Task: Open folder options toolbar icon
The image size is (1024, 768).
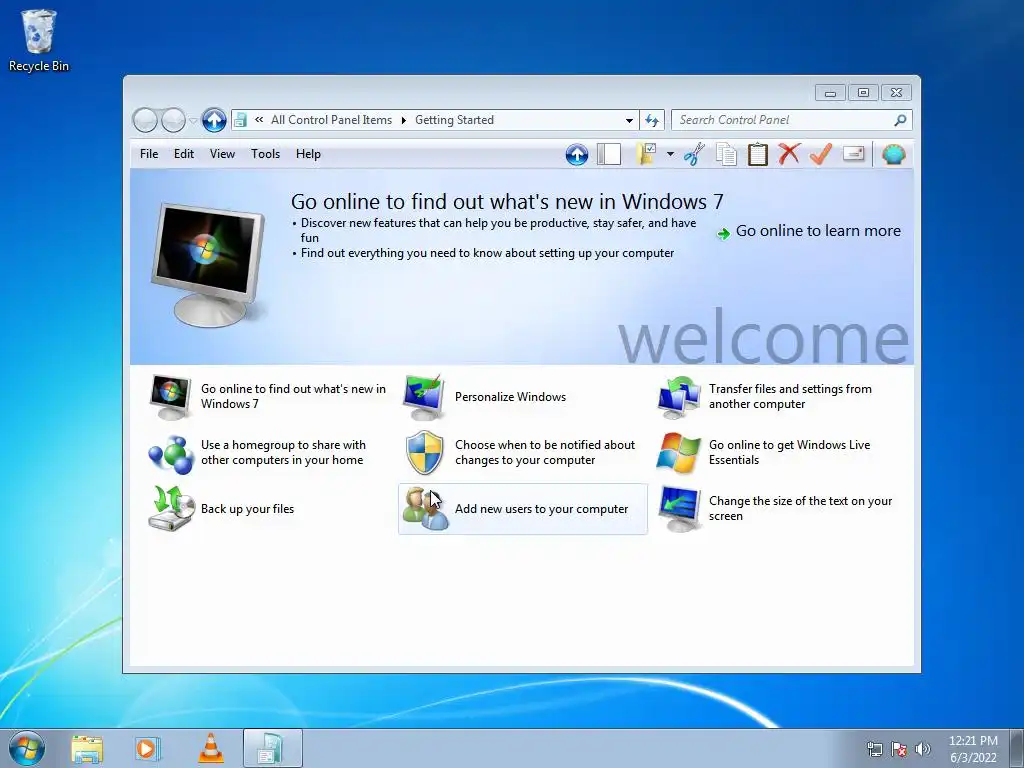Action: [646, 155]
